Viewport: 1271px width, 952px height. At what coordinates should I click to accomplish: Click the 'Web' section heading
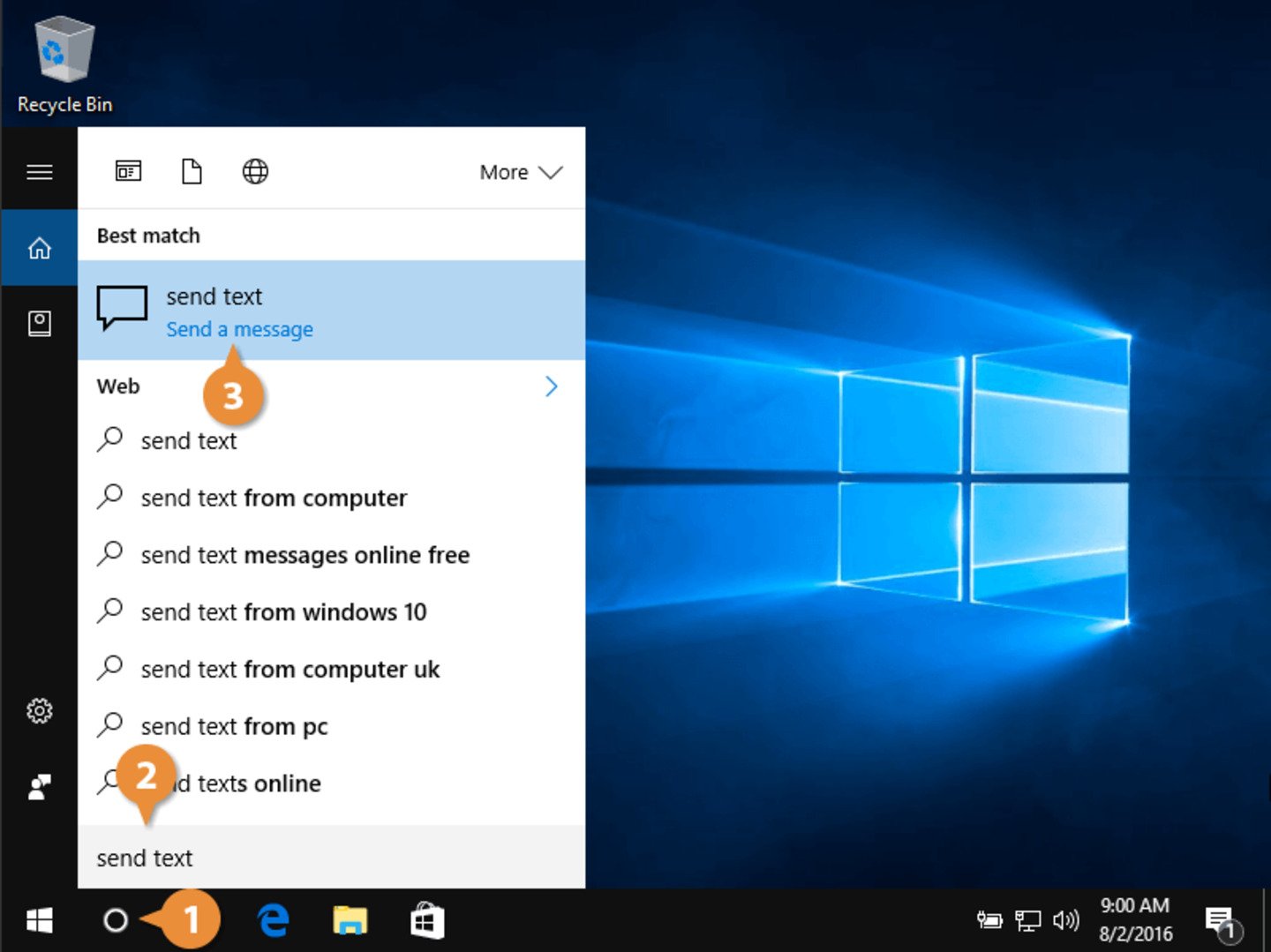(118, 386)
